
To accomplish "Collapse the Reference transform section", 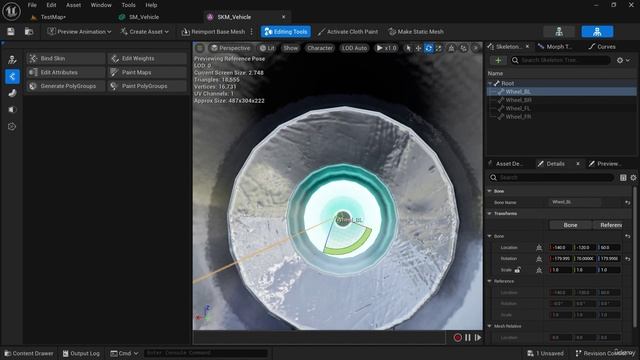I will [490, 281].
